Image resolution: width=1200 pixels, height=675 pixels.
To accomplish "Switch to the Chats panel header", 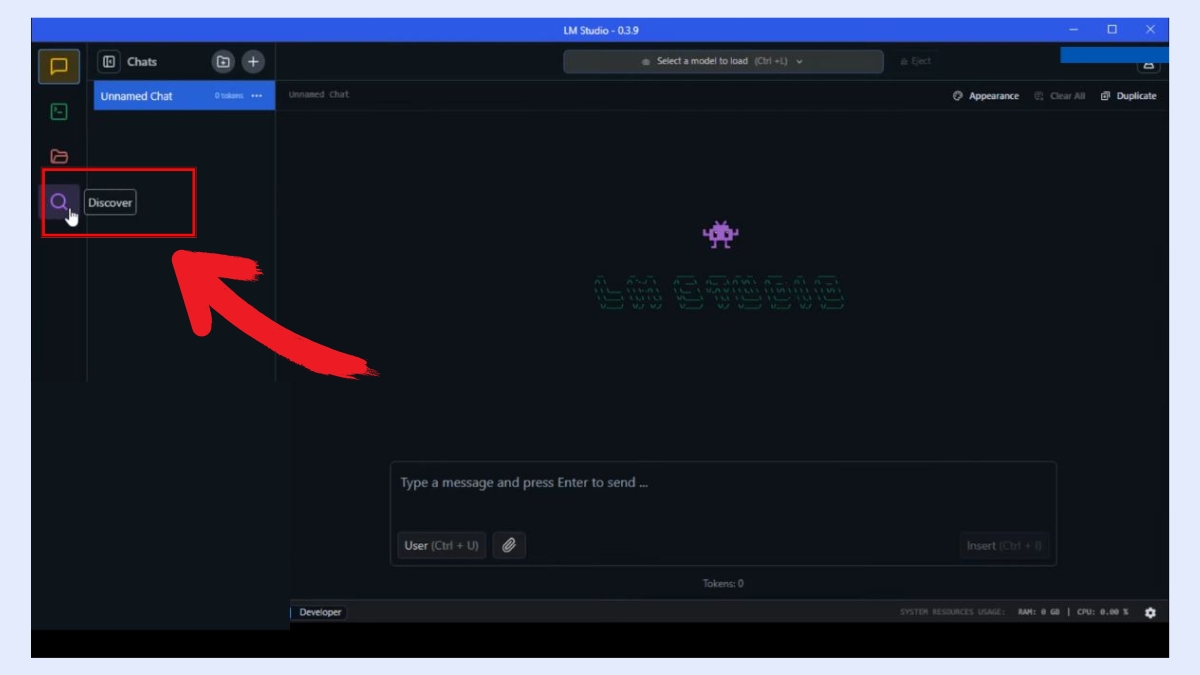I will [x=142, y=61].
